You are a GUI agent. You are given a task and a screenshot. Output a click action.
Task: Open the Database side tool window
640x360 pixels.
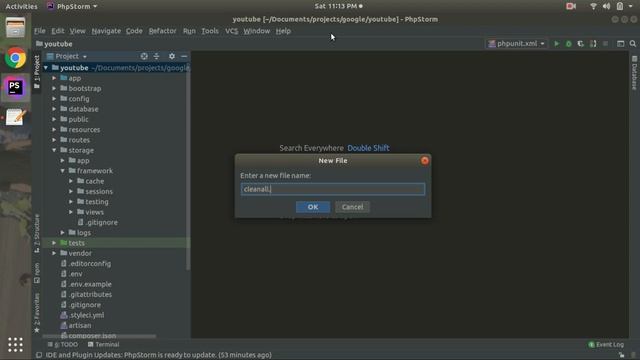click(x=634, y=73)
